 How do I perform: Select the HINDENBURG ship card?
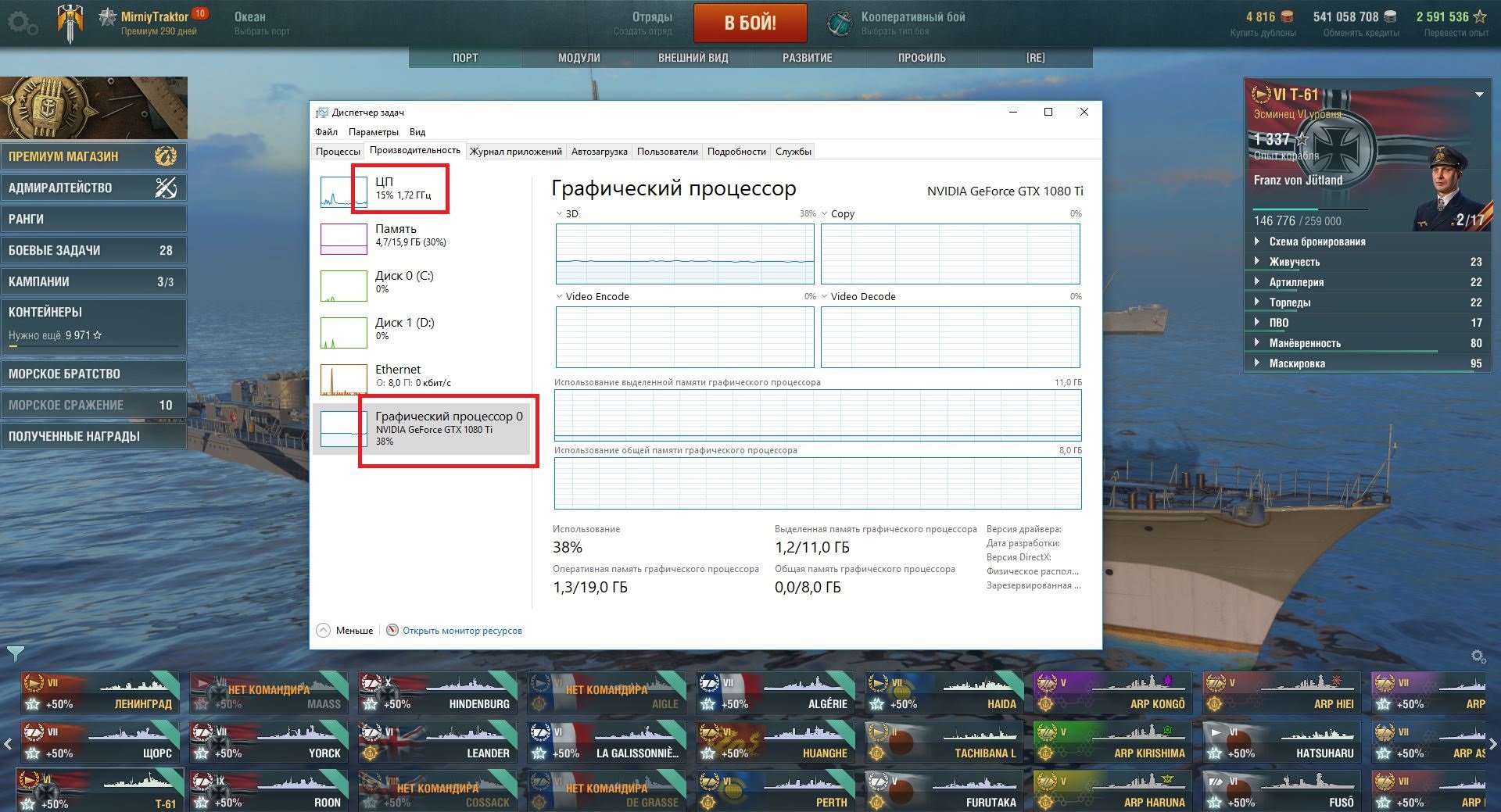click(x=437, y=693)
